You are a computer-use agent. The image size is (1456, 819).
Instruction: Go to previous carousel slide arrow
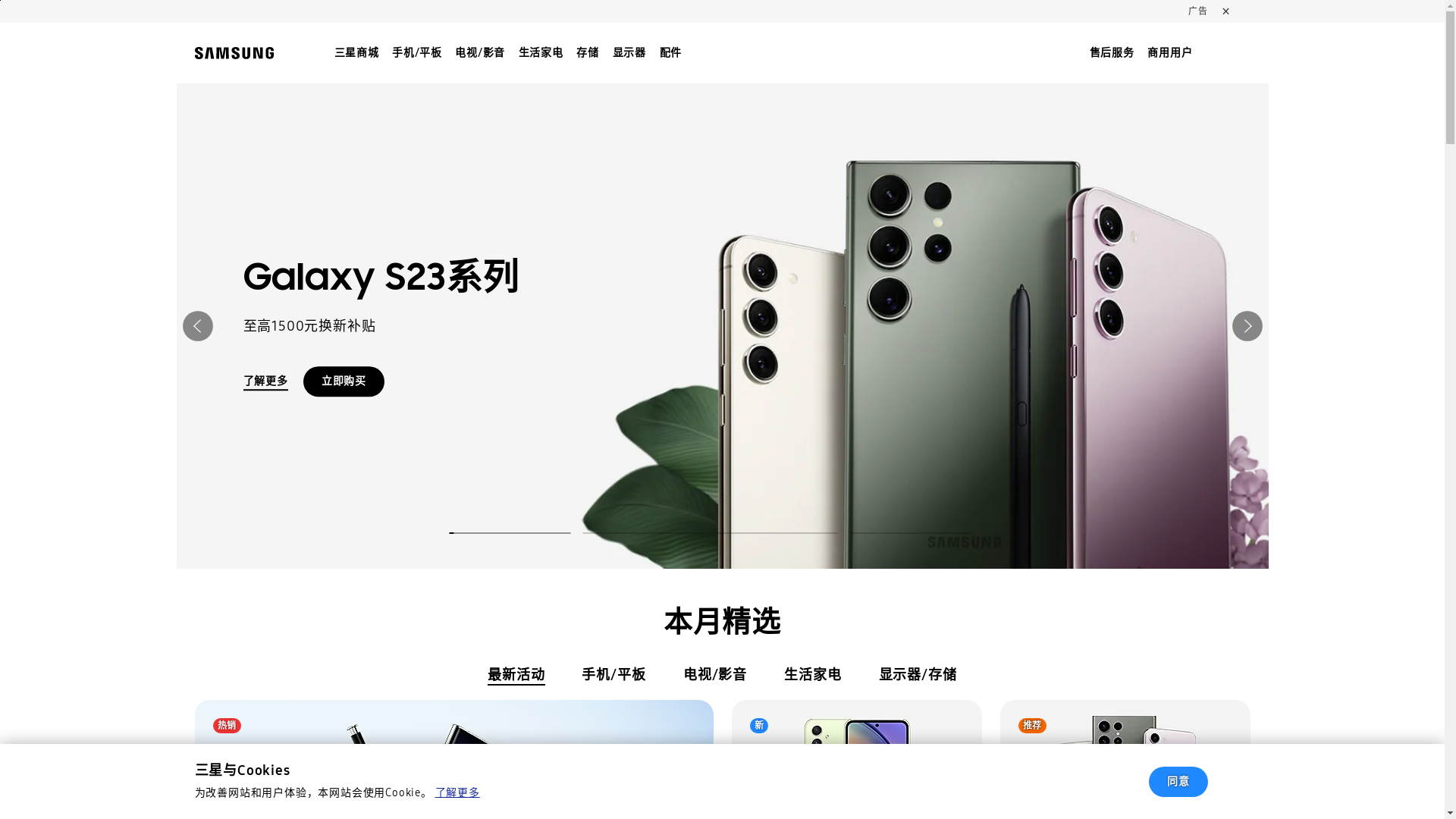[x=198, y=326]
